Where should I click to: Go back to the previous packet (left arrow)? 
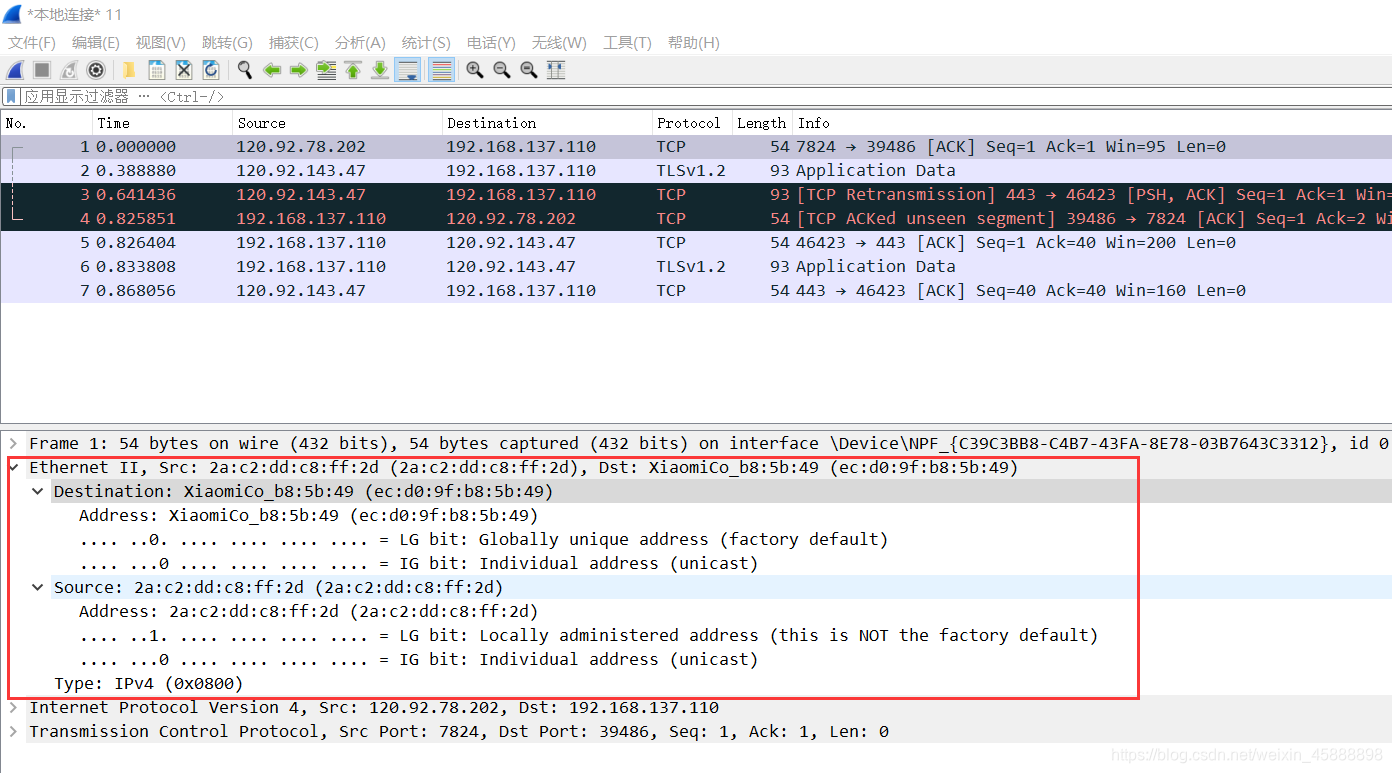(x=272, y=70)
